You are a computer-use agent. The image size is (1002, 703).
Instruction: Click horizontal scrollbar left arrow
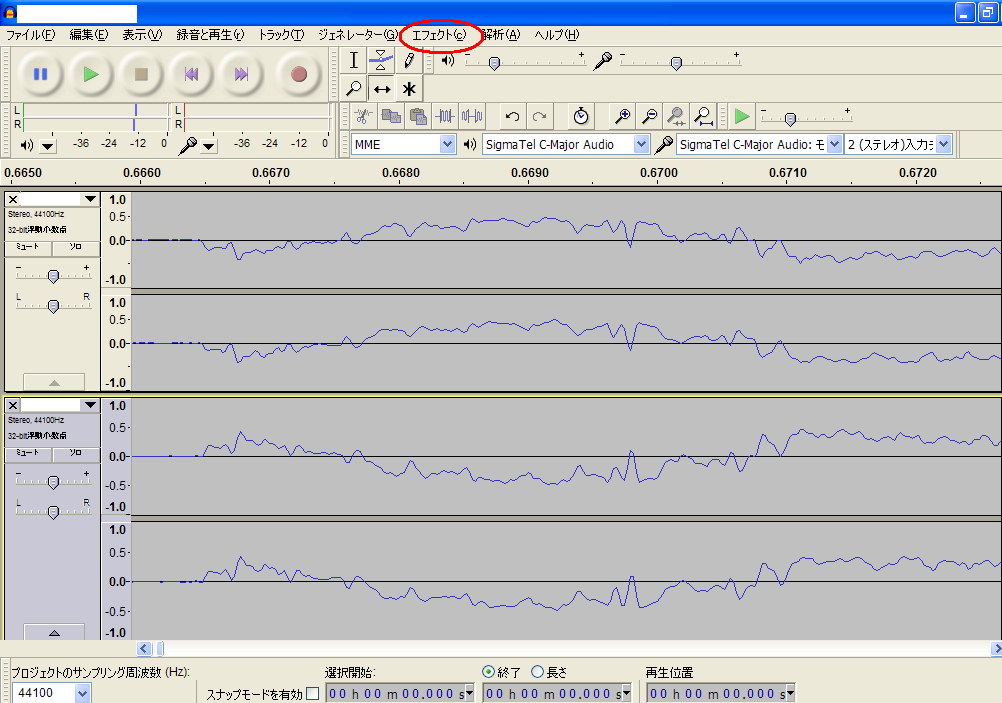[x=144, y=649]
